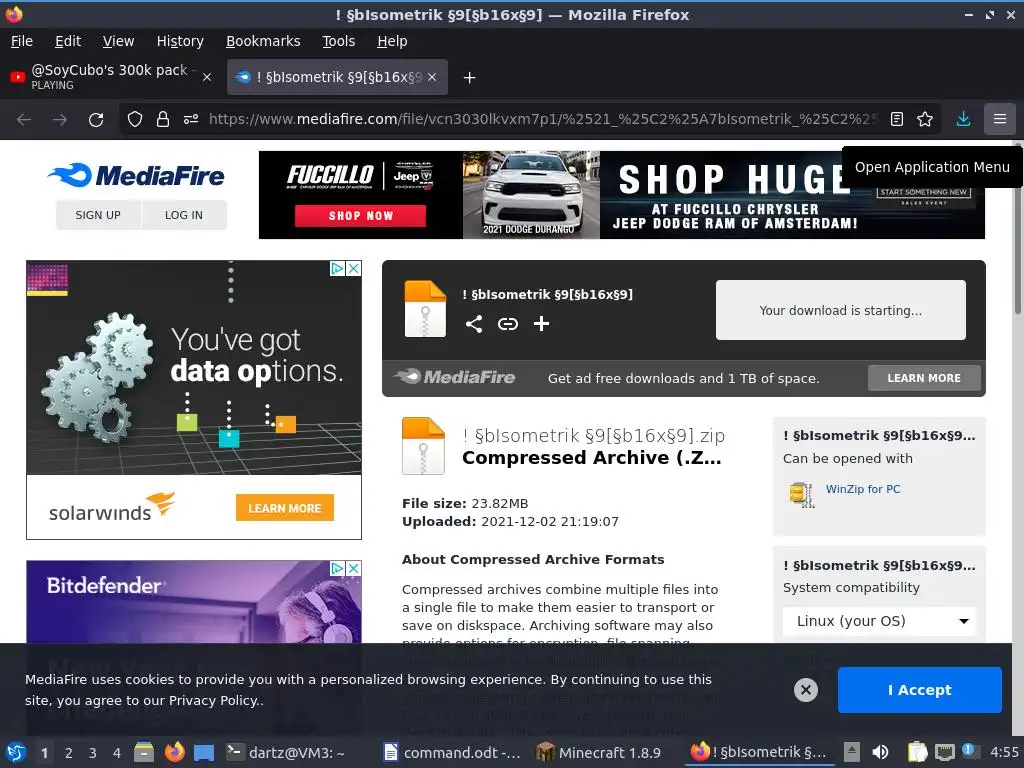Screen dimensions: 1024x768
Task: Click the Bitdefender ad banner
Action: (193, 602)
